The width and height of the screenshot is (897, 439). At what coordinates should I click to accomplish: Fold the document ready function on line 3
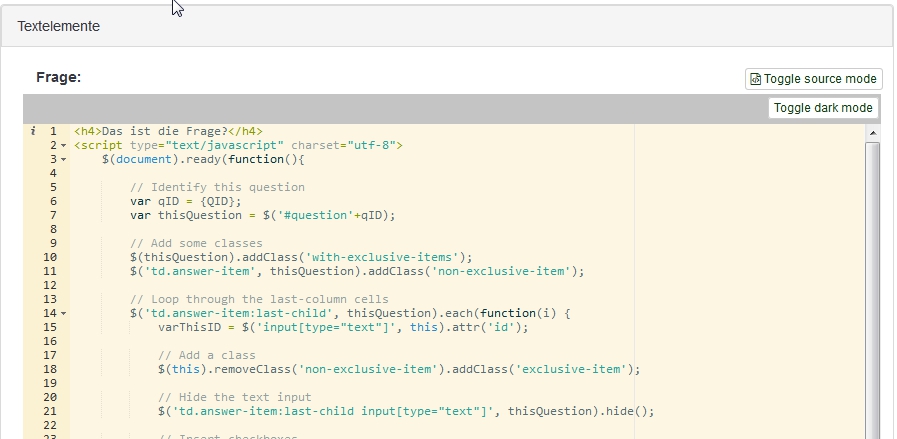click(x=63, y=160)
